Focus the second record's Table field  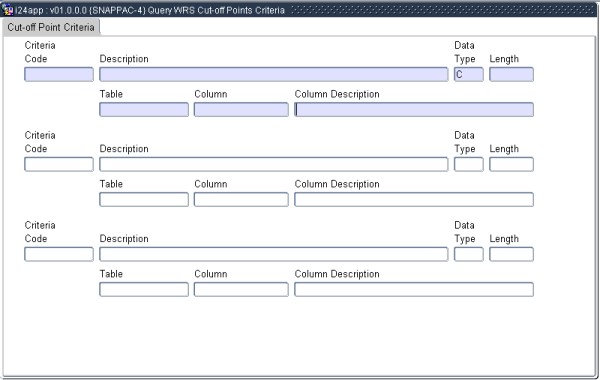point(144,199)
